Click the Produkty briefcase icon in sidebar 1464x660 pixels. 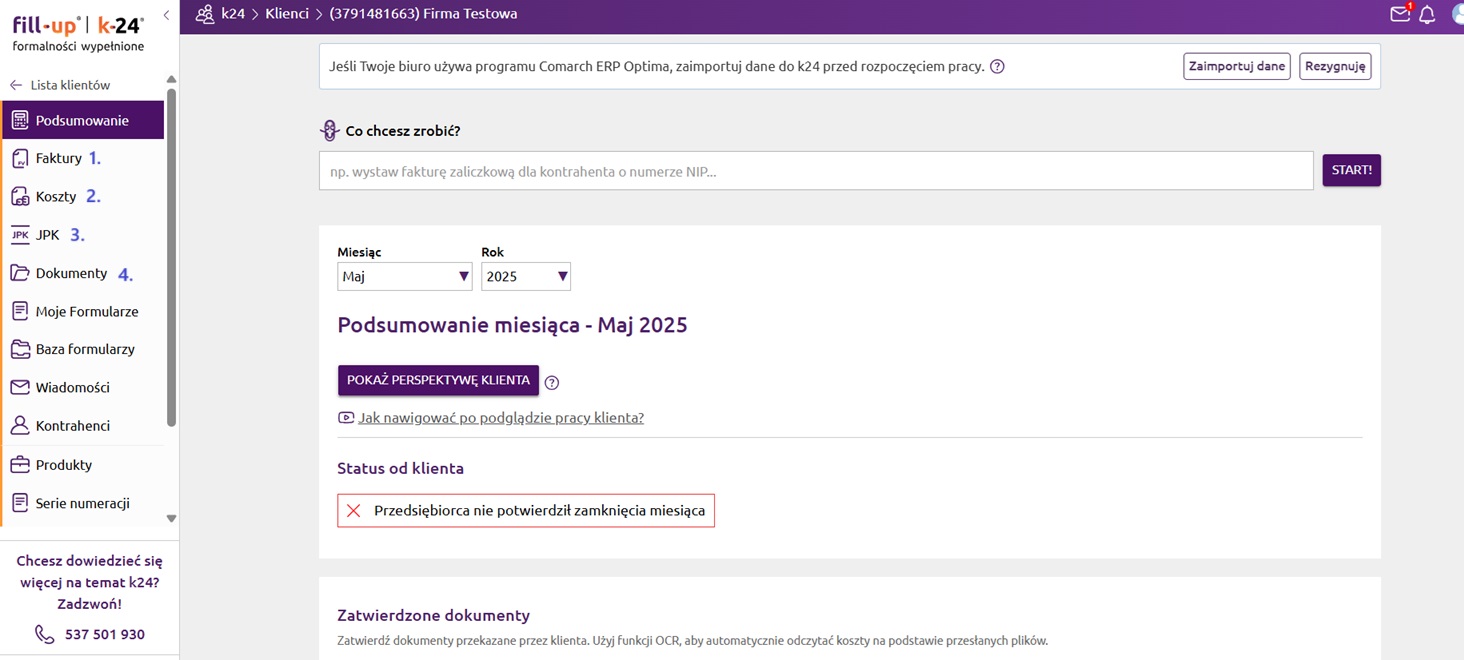pos(20,465)
